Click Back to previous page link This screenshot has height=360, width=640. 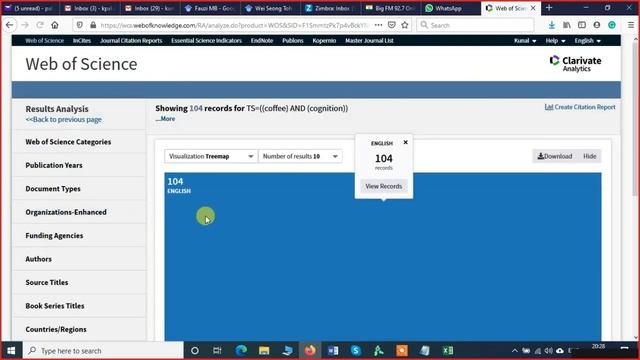tap(64, 119)
